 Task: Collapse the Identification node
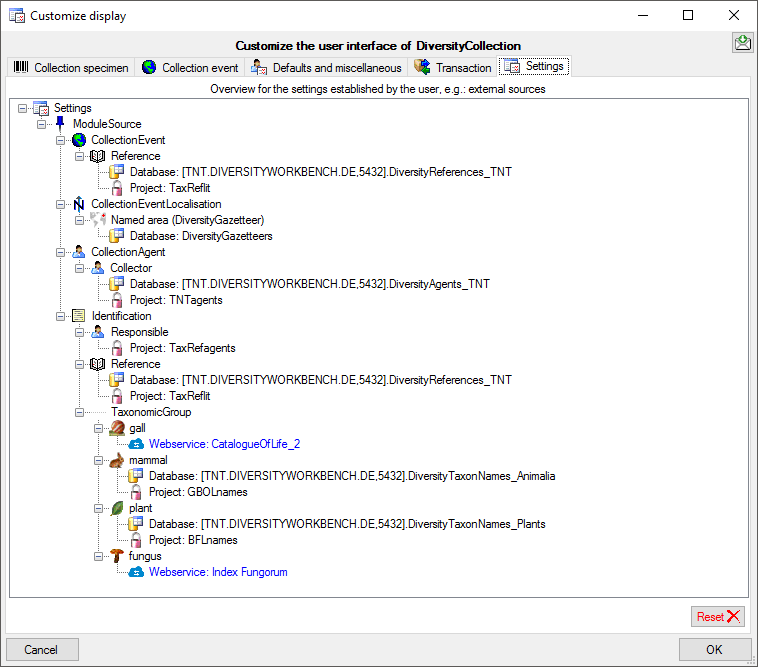(60, 316)
